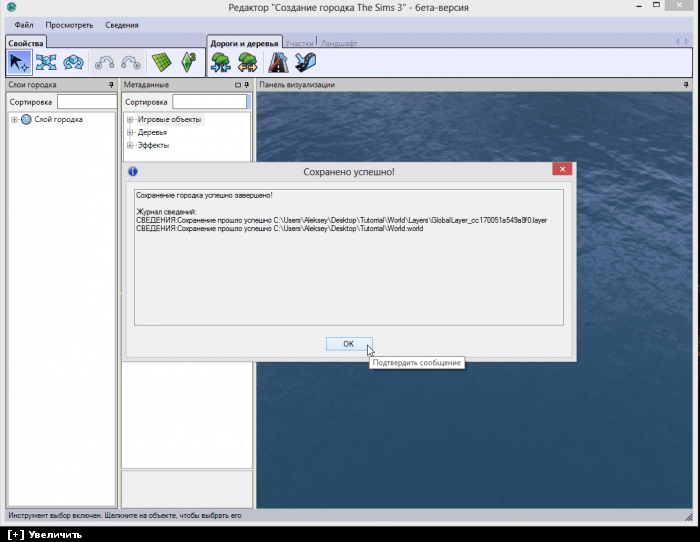700x542 pixels.
Task: Expand the Эффекты tree node
Action: coord(130,146)
